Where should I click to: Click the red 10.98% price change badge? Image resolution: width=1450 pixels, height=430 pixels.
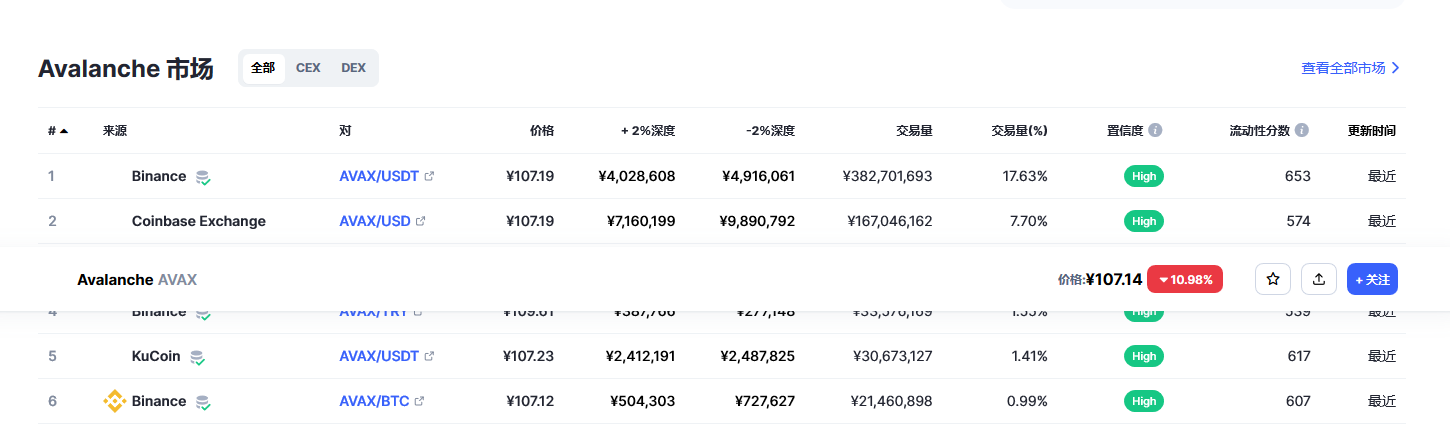click(x=1185, y=280)
